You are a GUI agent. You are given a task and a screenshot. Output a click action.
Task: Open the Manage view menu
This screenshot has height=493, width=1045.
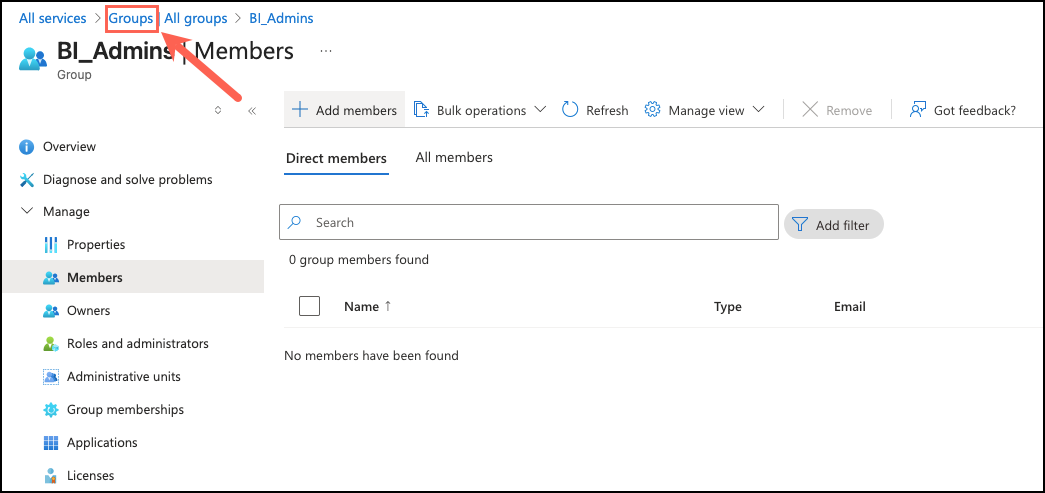pos(704,111)
